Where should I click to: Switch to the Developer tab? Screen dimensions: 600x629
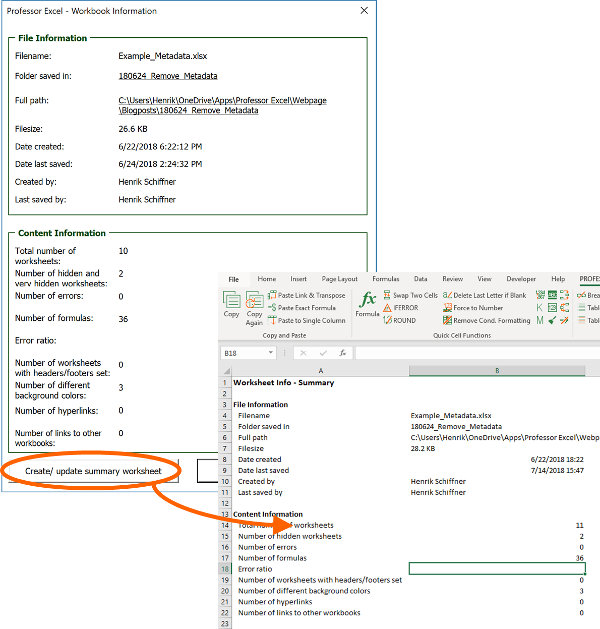tap(521, 279)
